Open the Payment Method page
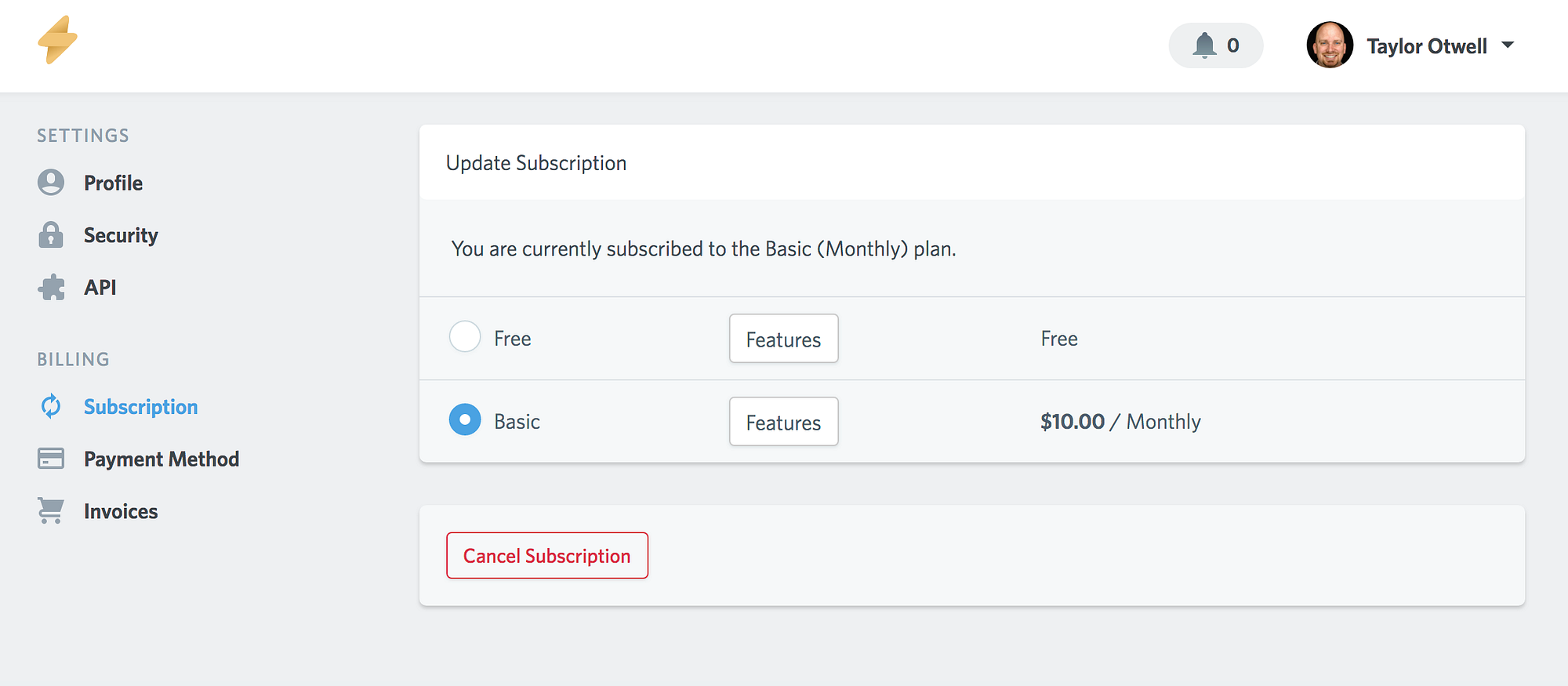Image resolution: width=1568 pixels, height=686 pixels. coord(162,459)
